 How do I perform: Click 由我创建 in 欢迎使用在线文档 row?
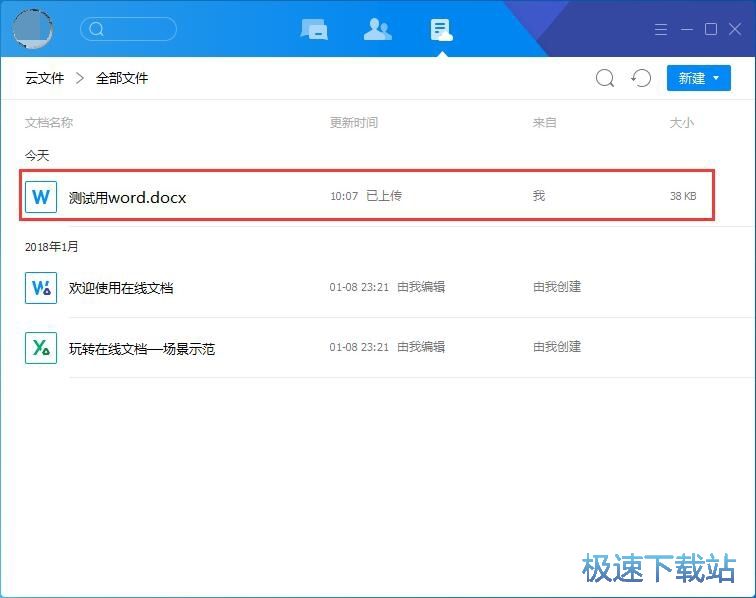(557, 287)
